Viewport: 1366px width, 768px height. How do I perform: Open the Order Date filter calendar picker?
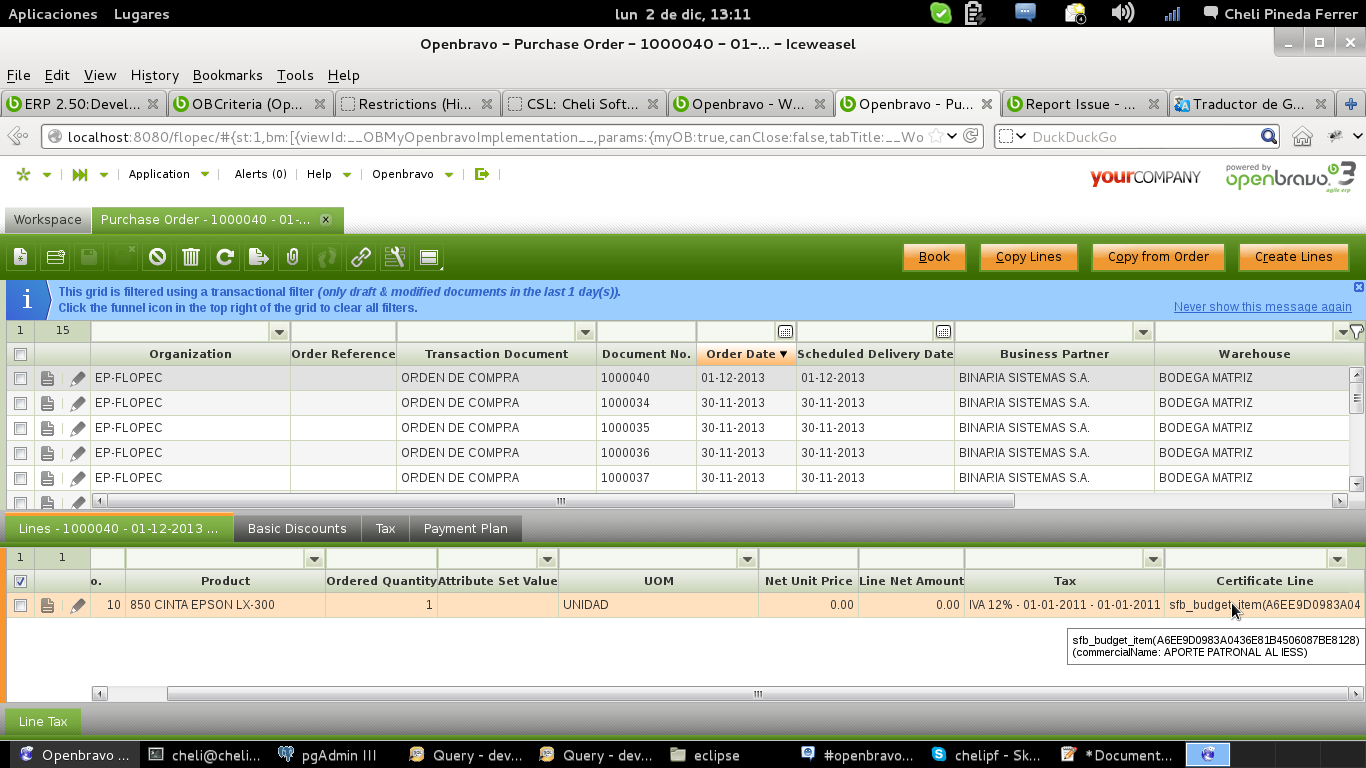point(785,332)
